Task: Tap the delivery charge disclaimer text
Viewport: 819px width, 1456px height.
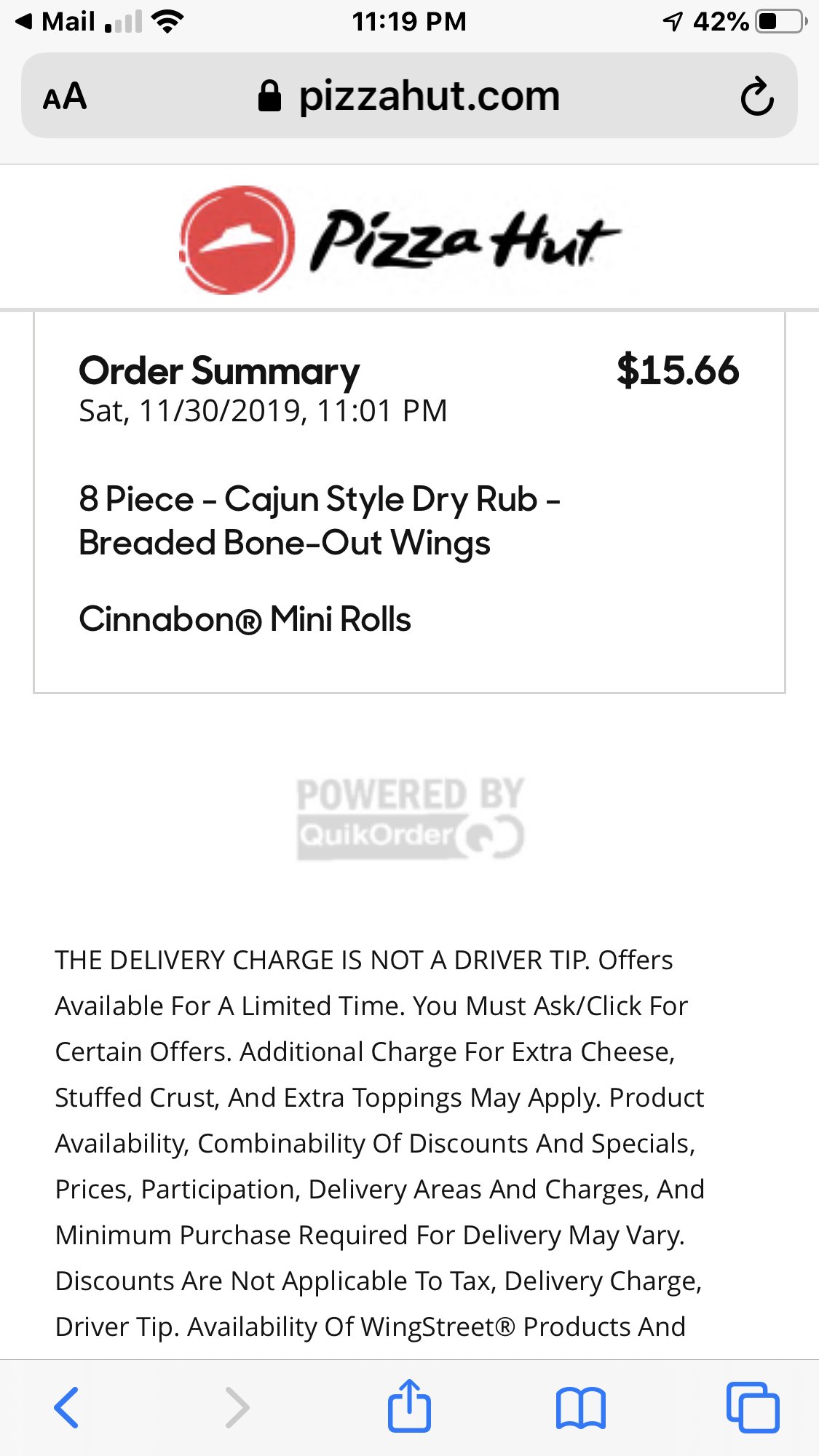Action: pyautogui.click(x=379, y=1142)
